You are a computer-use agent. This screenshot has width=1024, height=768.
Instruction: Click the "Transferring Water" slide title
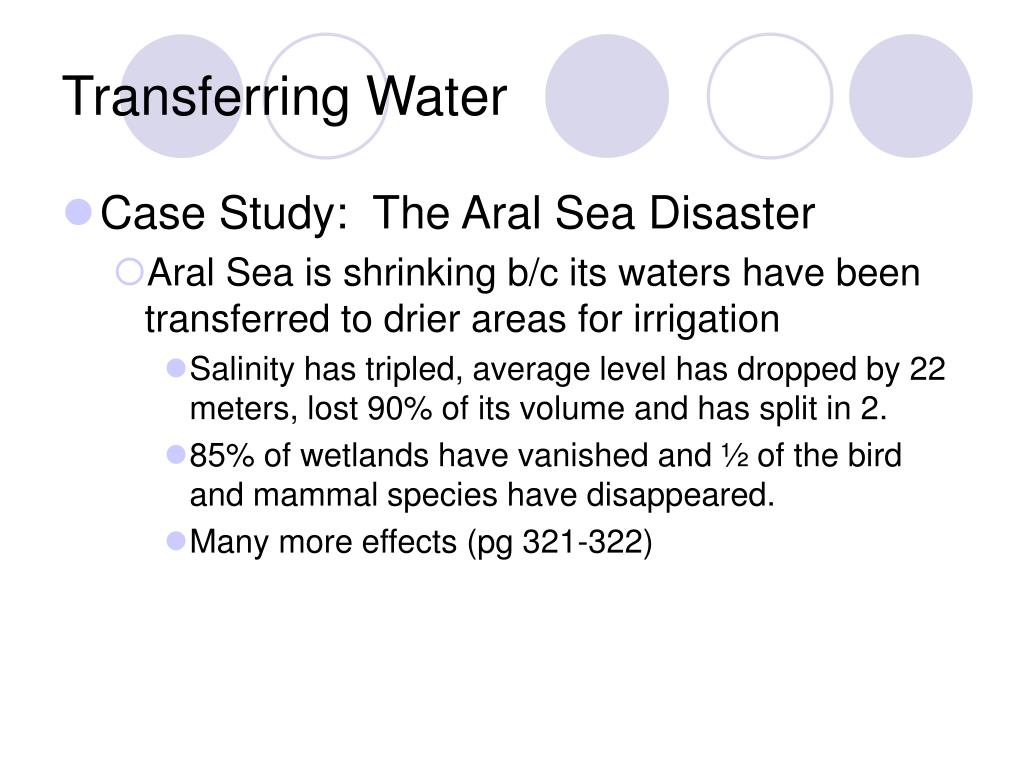[x=285, y=97]
